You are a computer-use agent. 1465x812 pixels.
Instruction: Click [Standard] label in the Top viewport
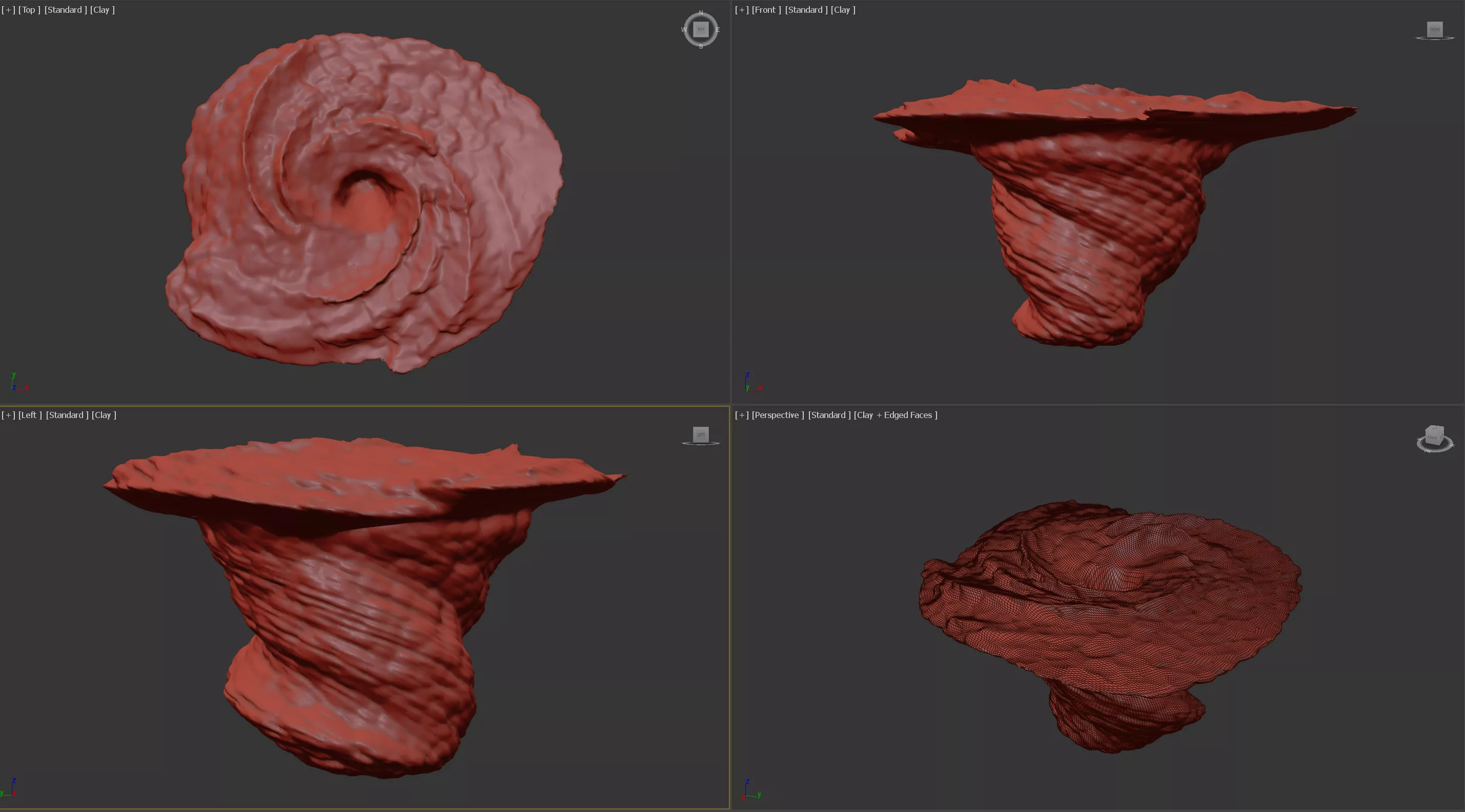(66, 10)
